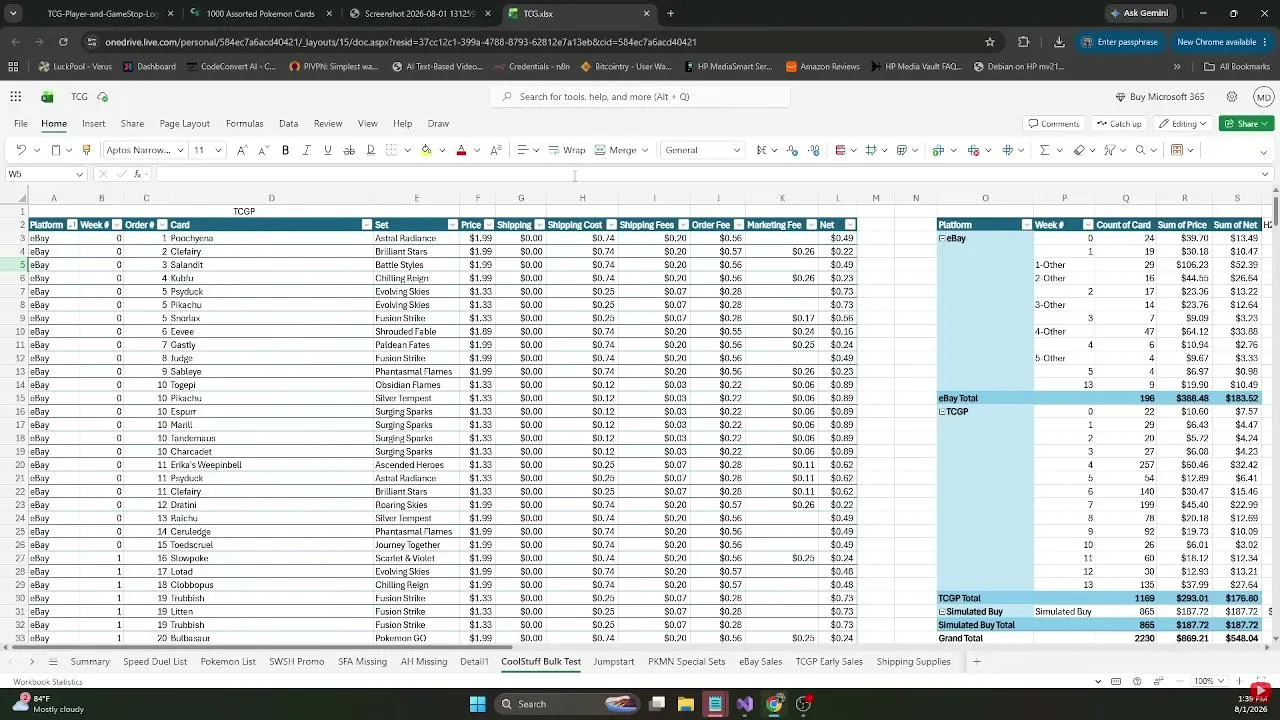1280x720 pixels.
Task: Switch to the Shipping Supplies sheet tab
Action: coord(913,661)
